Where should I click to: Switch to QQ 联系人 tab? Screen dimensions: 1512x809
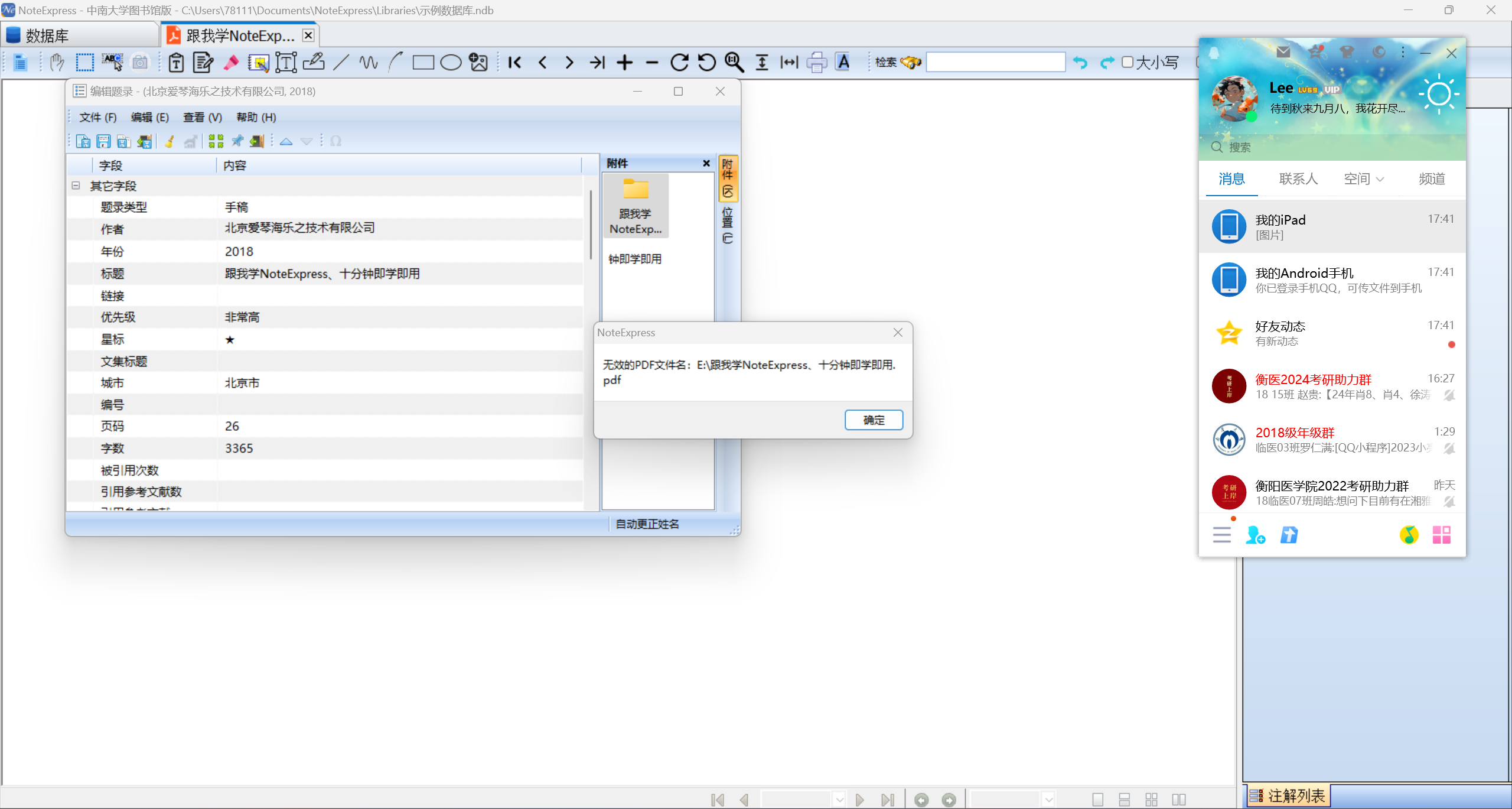click(x=1298, y=179)
